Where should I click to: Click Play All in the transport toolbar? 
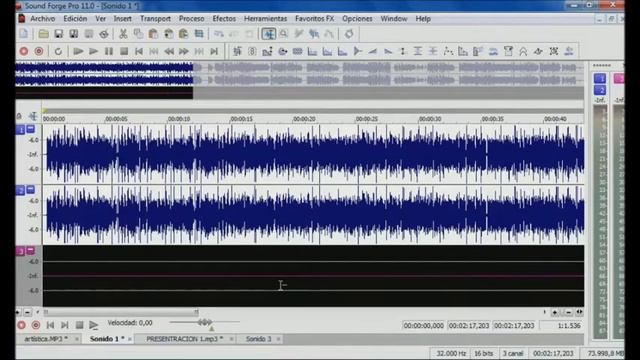pos(78,51)
